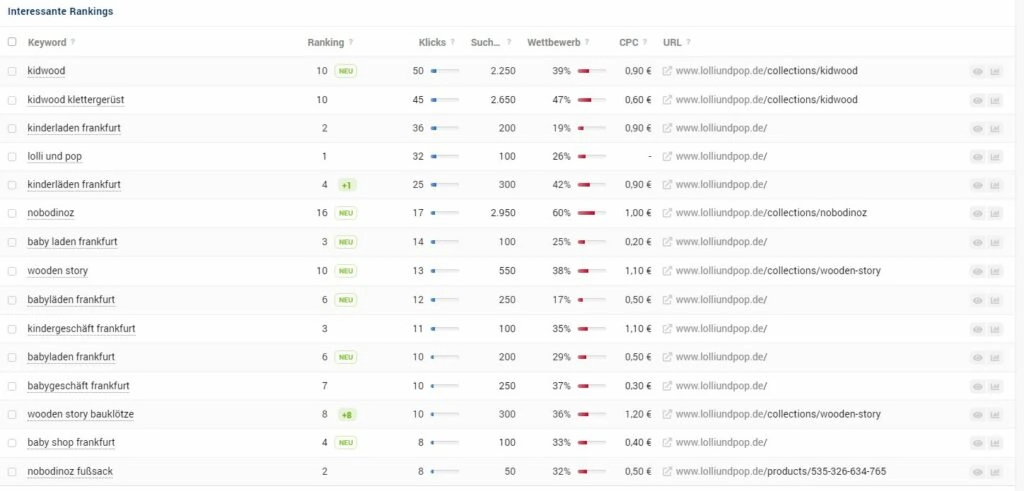
Task: Click the help icon beside the Klicks header
Action: click(x=453, y=42)
